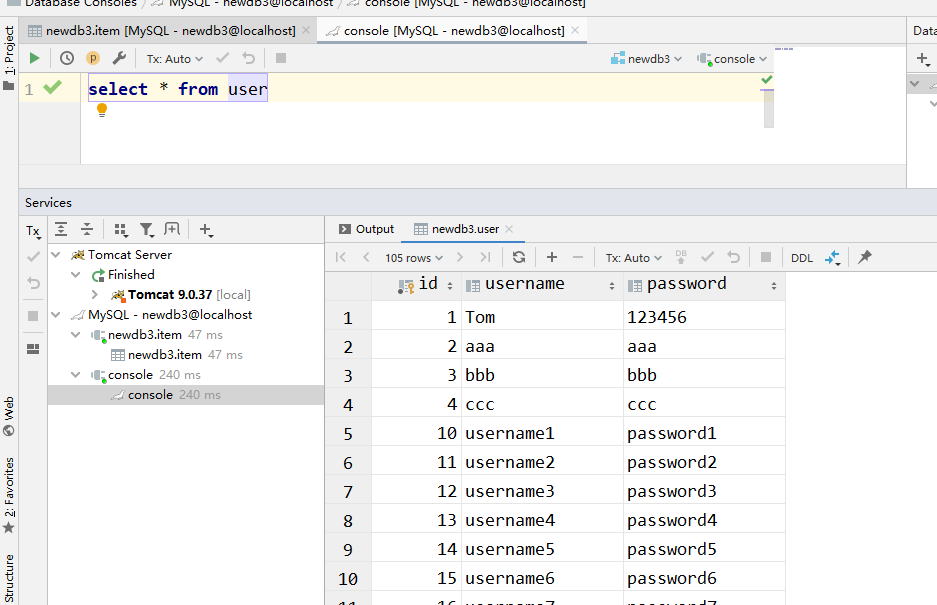
Task: Delete row minus icon in results
Action: click(577, 257)
